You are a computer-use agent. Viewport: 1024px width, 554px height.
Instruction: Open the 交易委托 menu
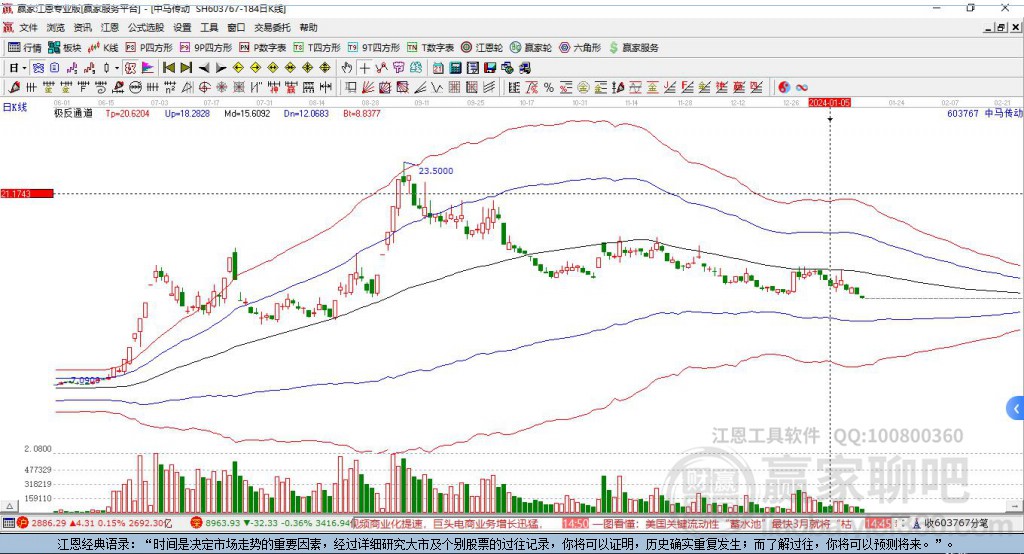[272, 27]
